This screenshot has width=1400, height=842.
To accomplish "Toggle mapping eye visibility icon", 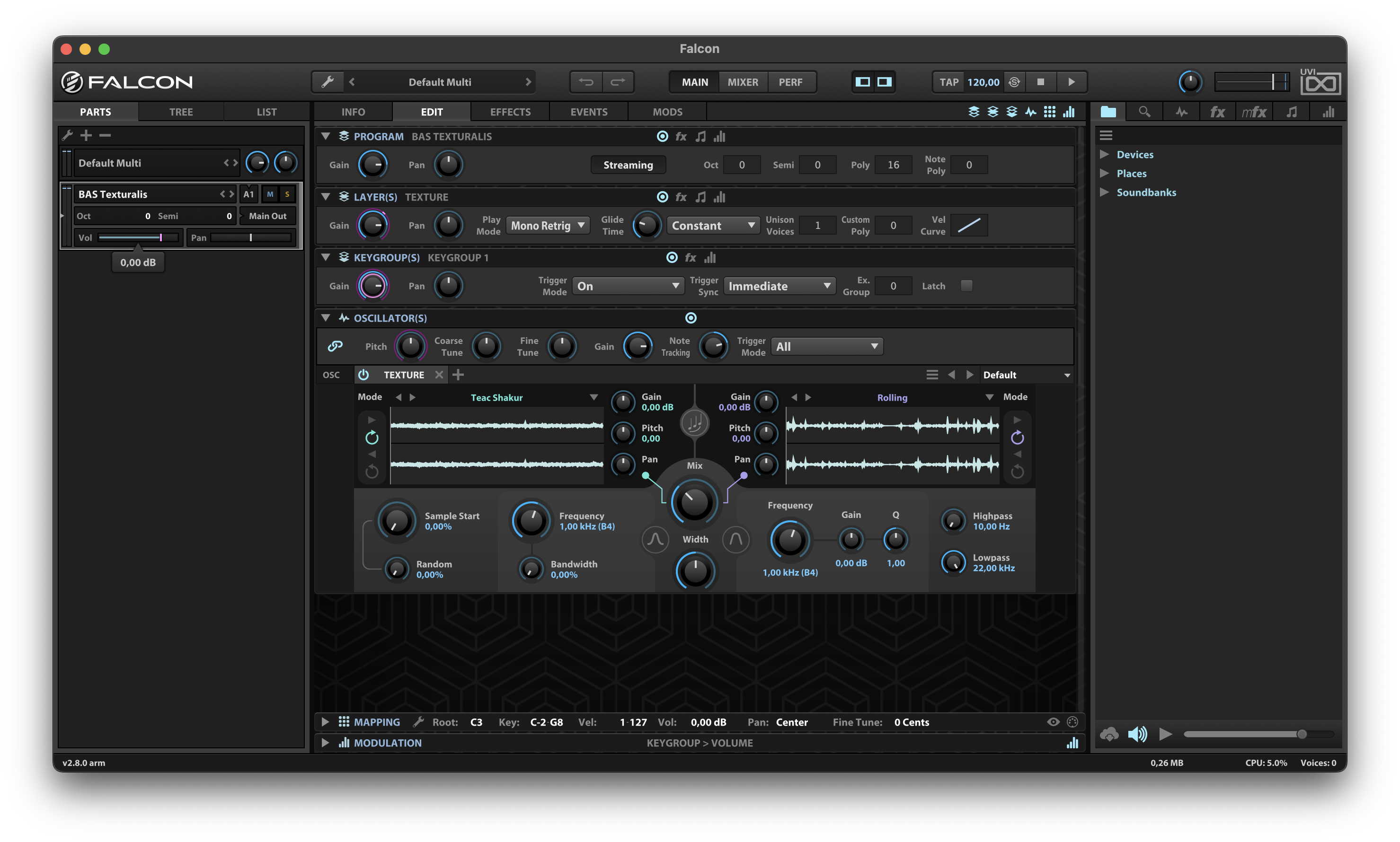I will (x=1053, y=722).
